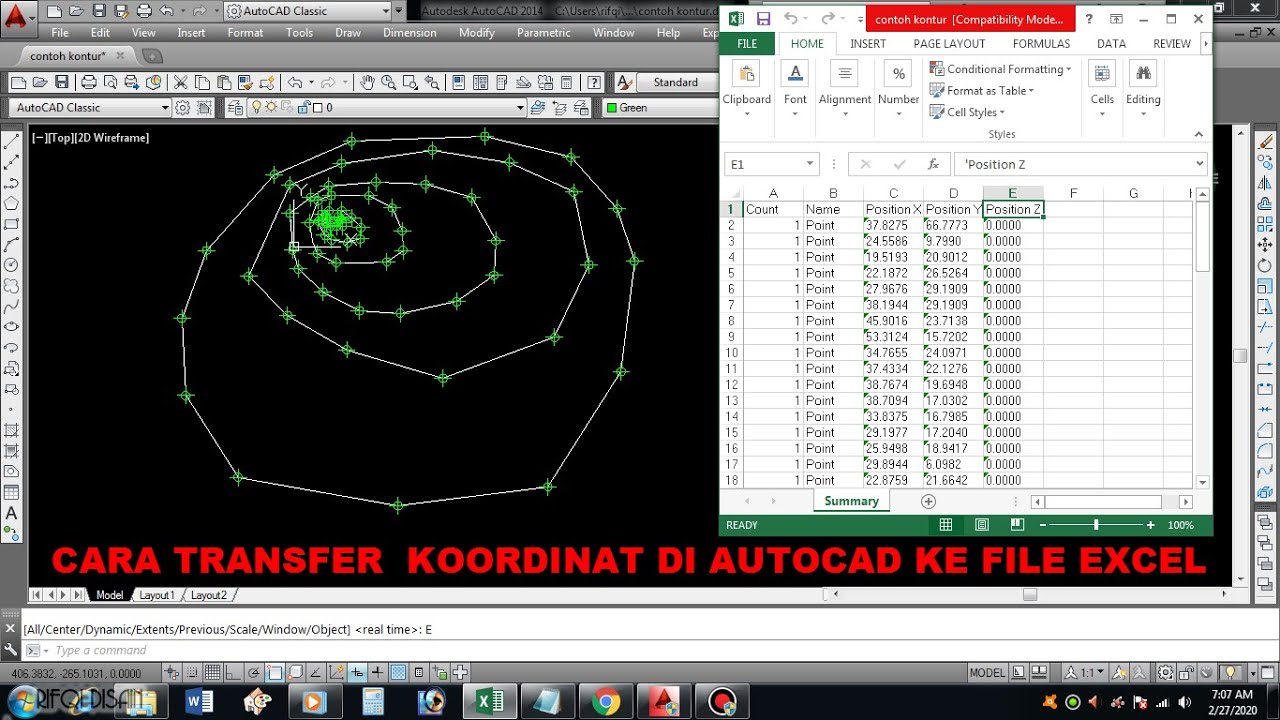The height and width of the screenshot is (720, 1280).
Task: Select the Multiline Text A tool in AutoCAD draw toolbar
Action: (11, 514)
